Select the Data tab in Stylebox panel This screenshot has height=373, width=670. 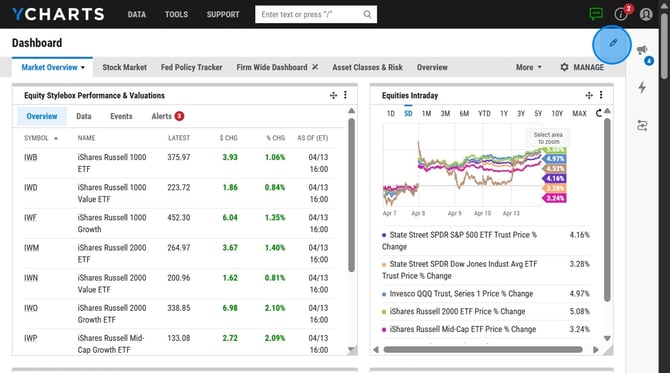pos(84,116)
